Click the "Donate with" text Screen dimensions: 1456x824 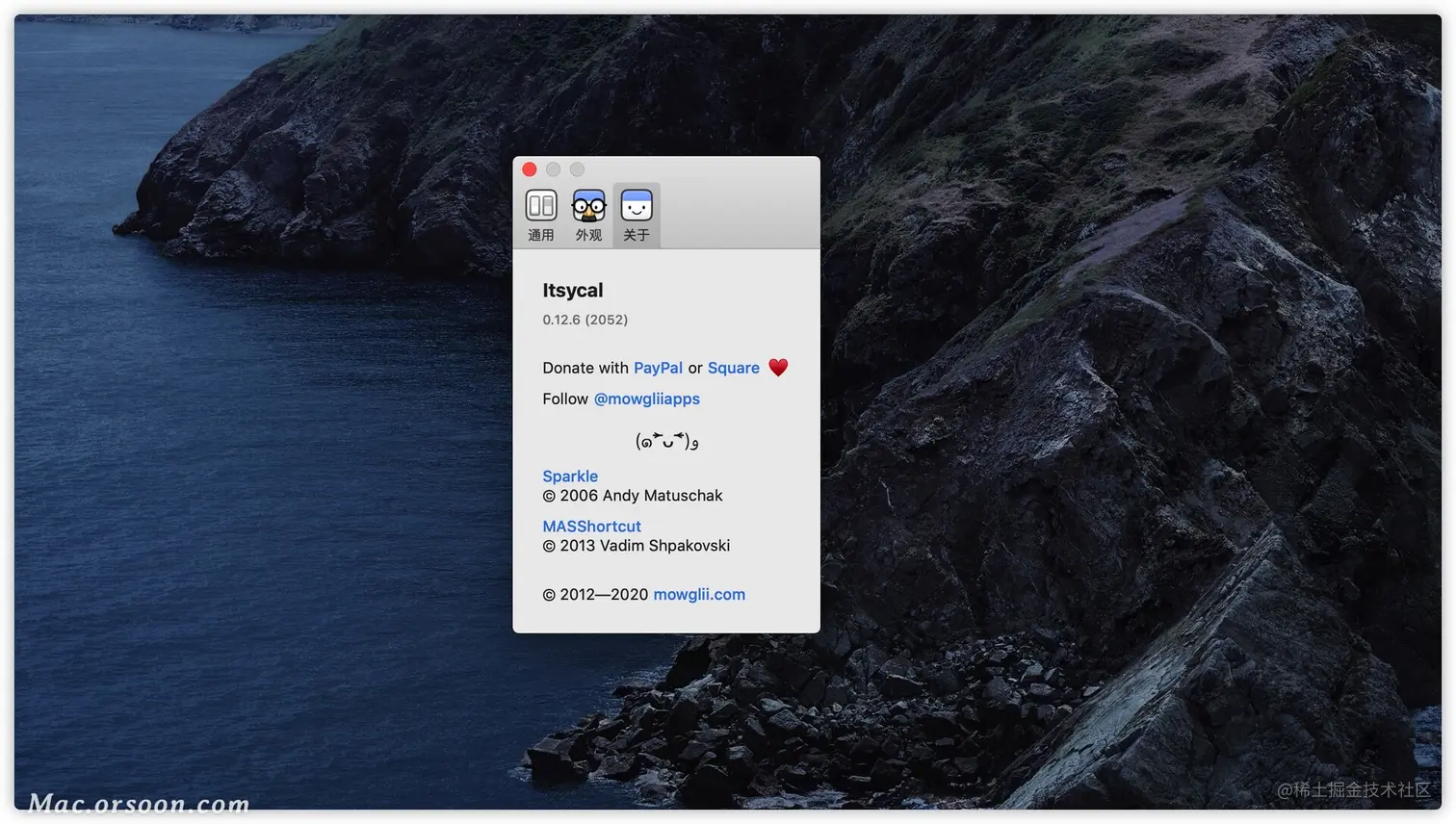[x=585, y=368]
